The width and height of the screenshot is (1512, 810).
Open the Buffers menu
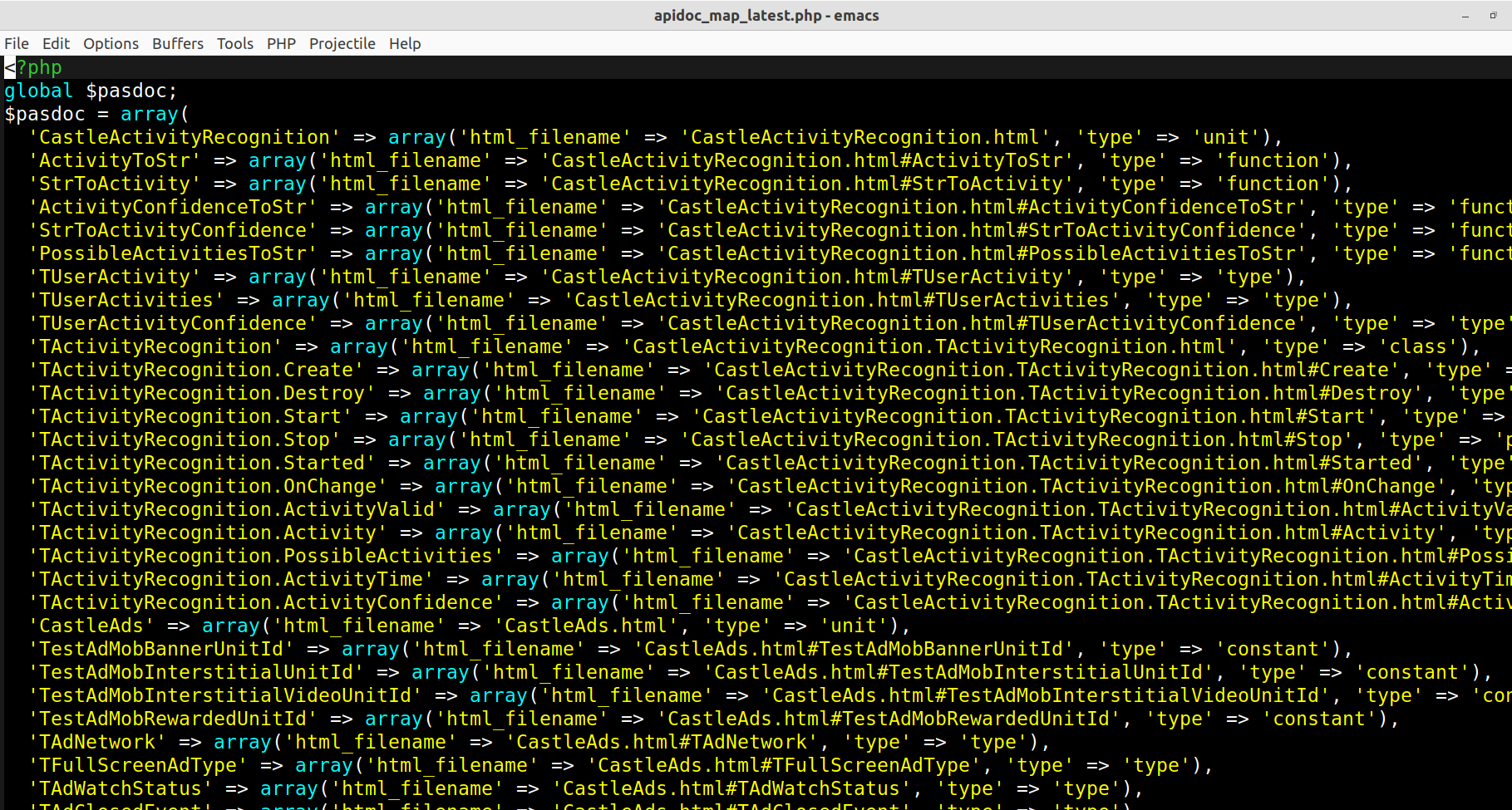point(177,43)
